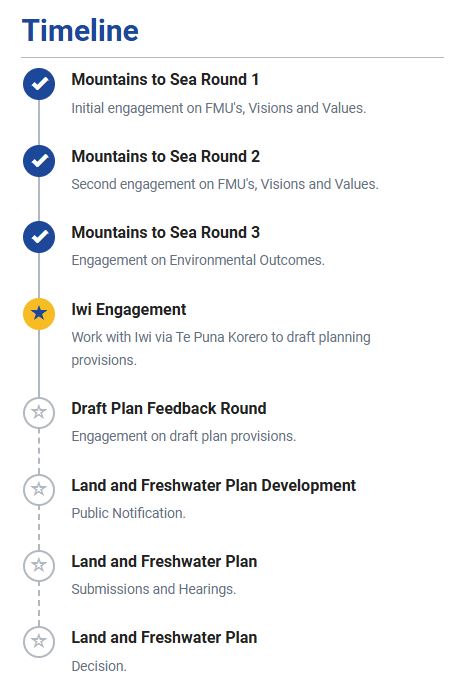Click outlined star icon for Draft Plan Feedback Round
463x690 pixels.
tap(39, 412)
